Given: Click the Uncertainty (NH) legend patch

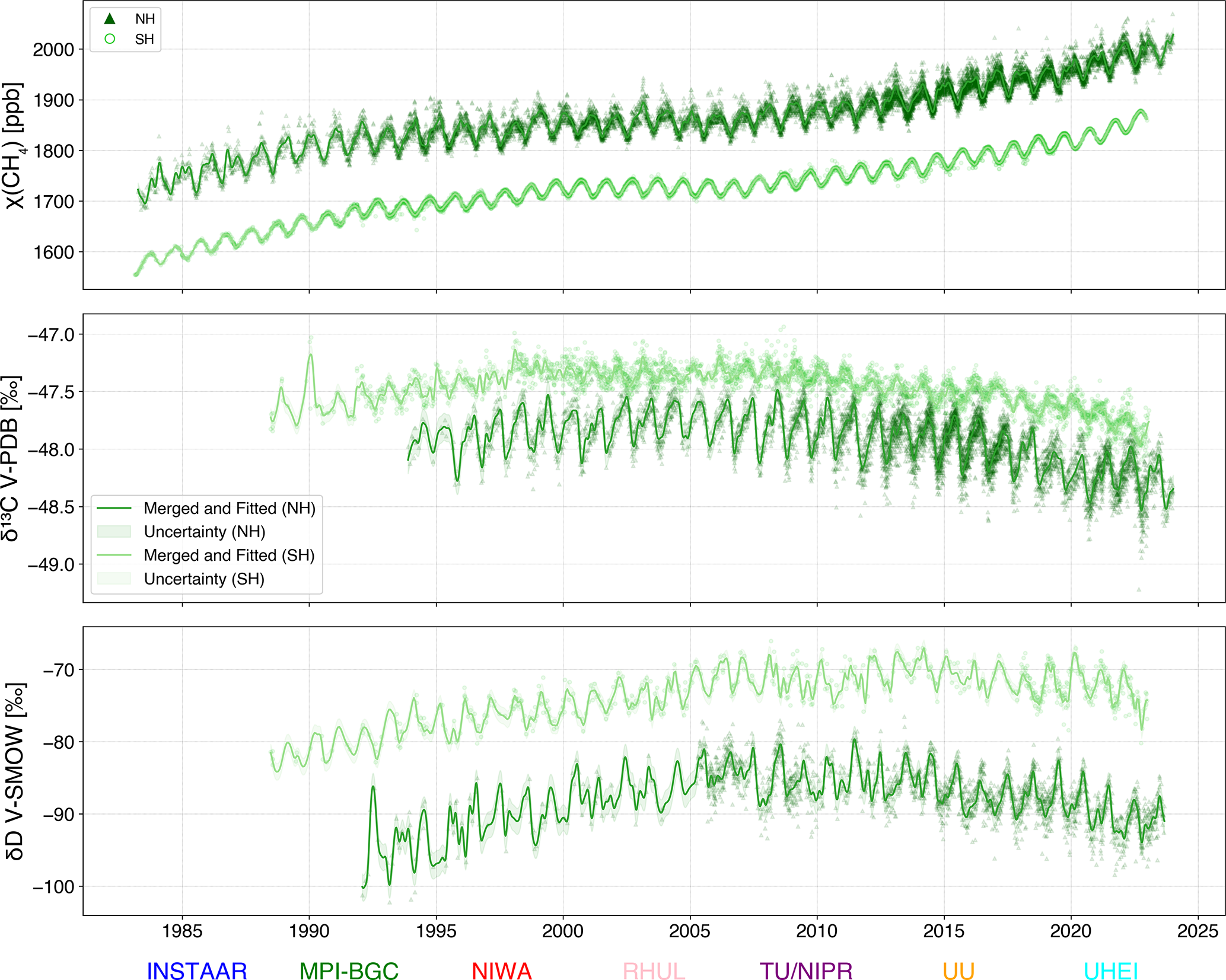Looking at the screenshot, I should pyautogui.click(x=114, y=531).
